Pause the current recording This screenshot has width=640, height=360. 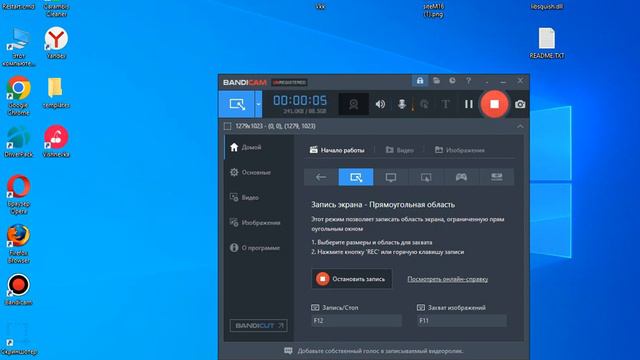pyautogui.click(x=469, y=104)
